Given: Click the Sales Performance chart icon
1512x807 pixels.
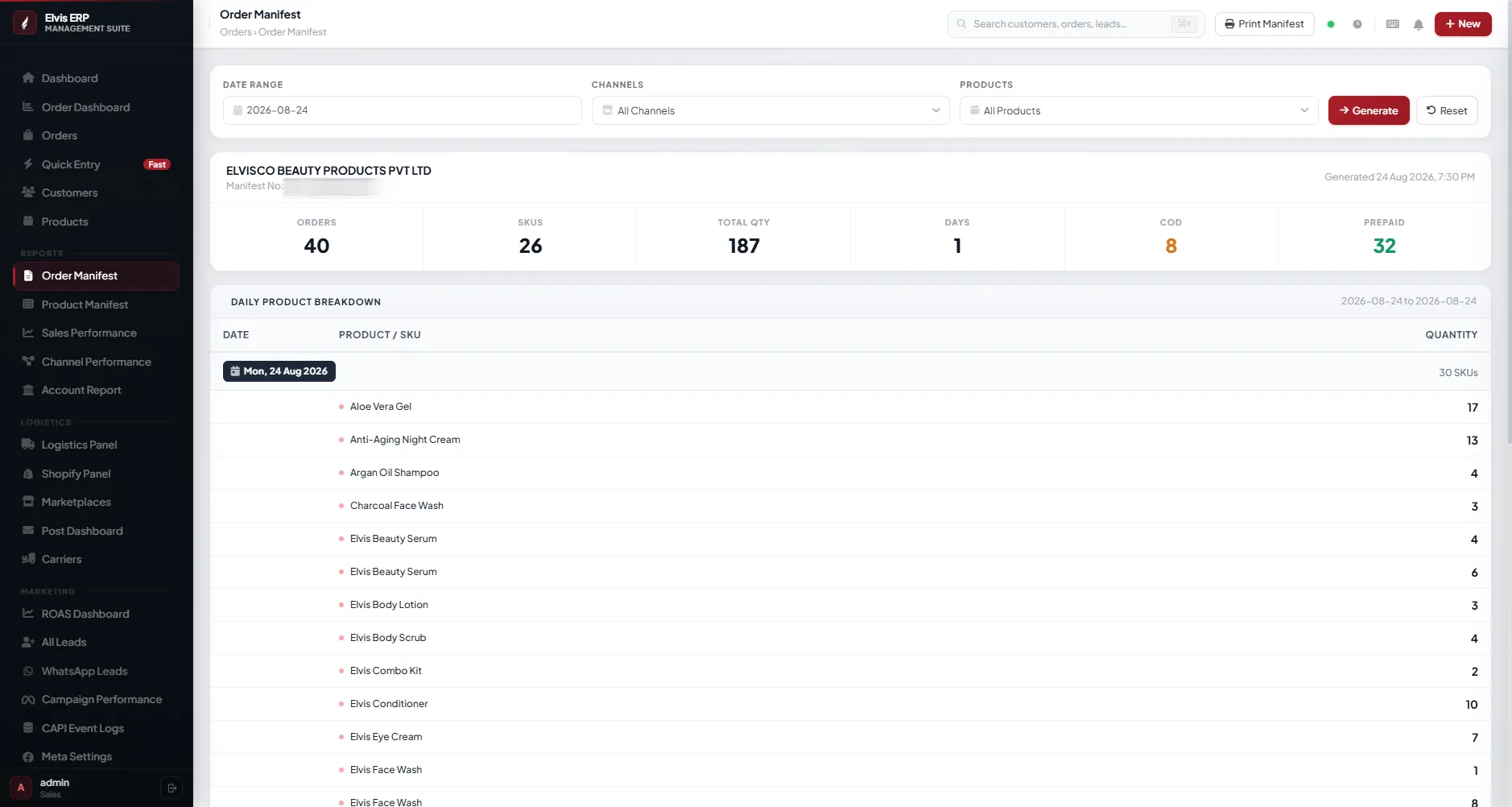Looking at the screenshot, I should (28, 333).
